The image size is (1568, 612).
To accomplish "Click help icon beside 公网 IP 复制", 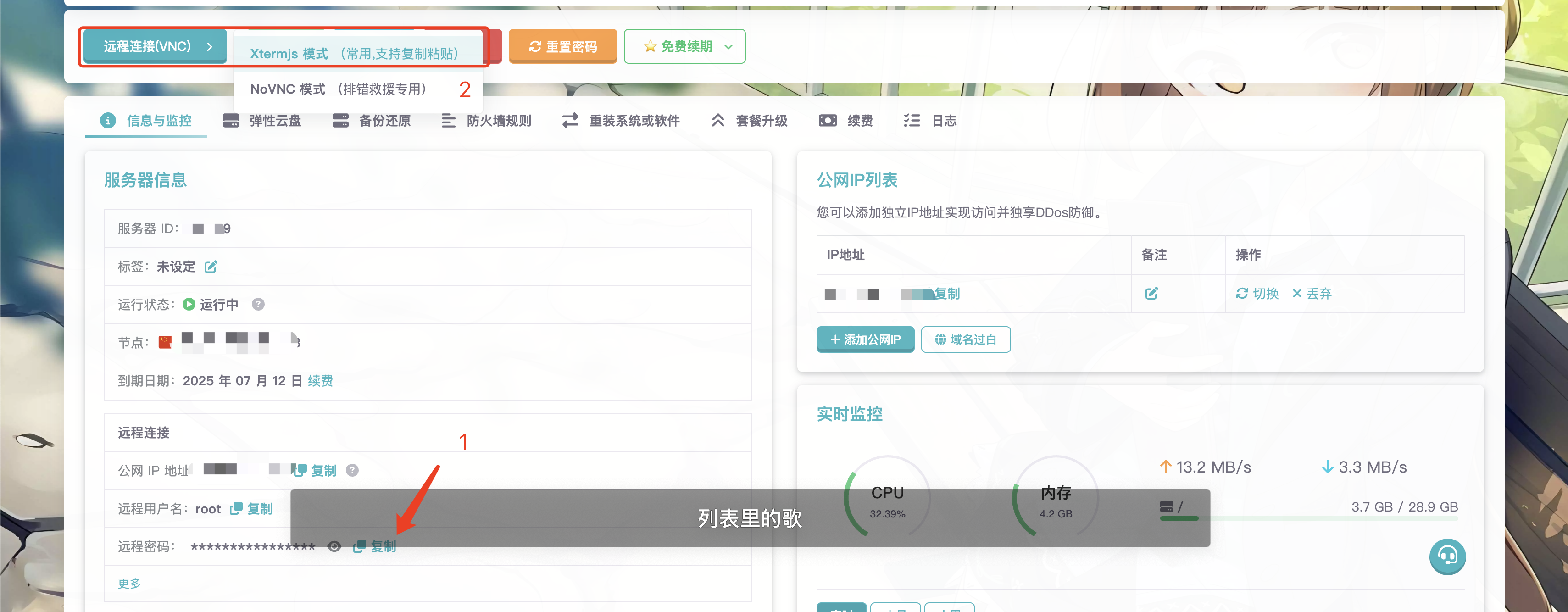I will click(x=352, y=470).
